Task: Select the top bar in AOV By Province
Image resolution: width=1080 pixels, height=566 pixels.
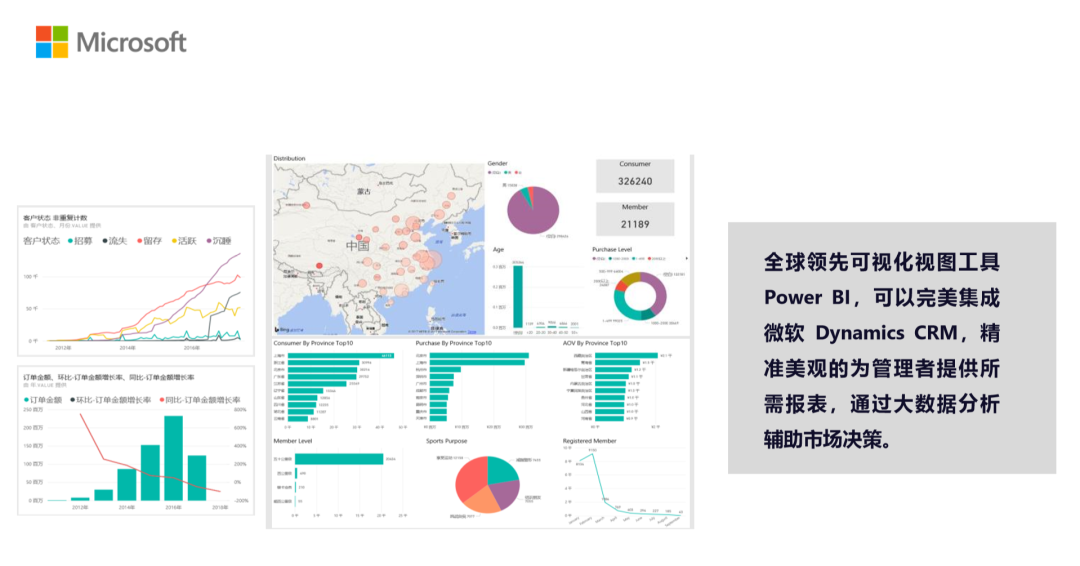Action: (x=626, y=355)
